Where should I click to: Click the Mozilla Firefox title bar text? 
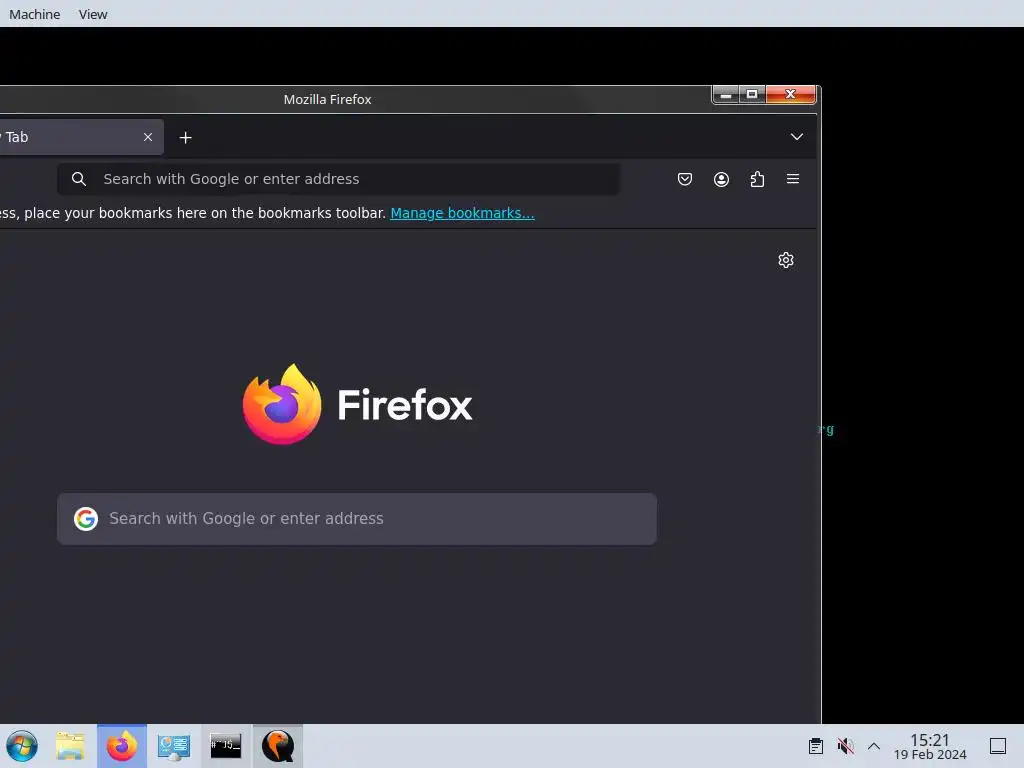(x=327, y=99)
